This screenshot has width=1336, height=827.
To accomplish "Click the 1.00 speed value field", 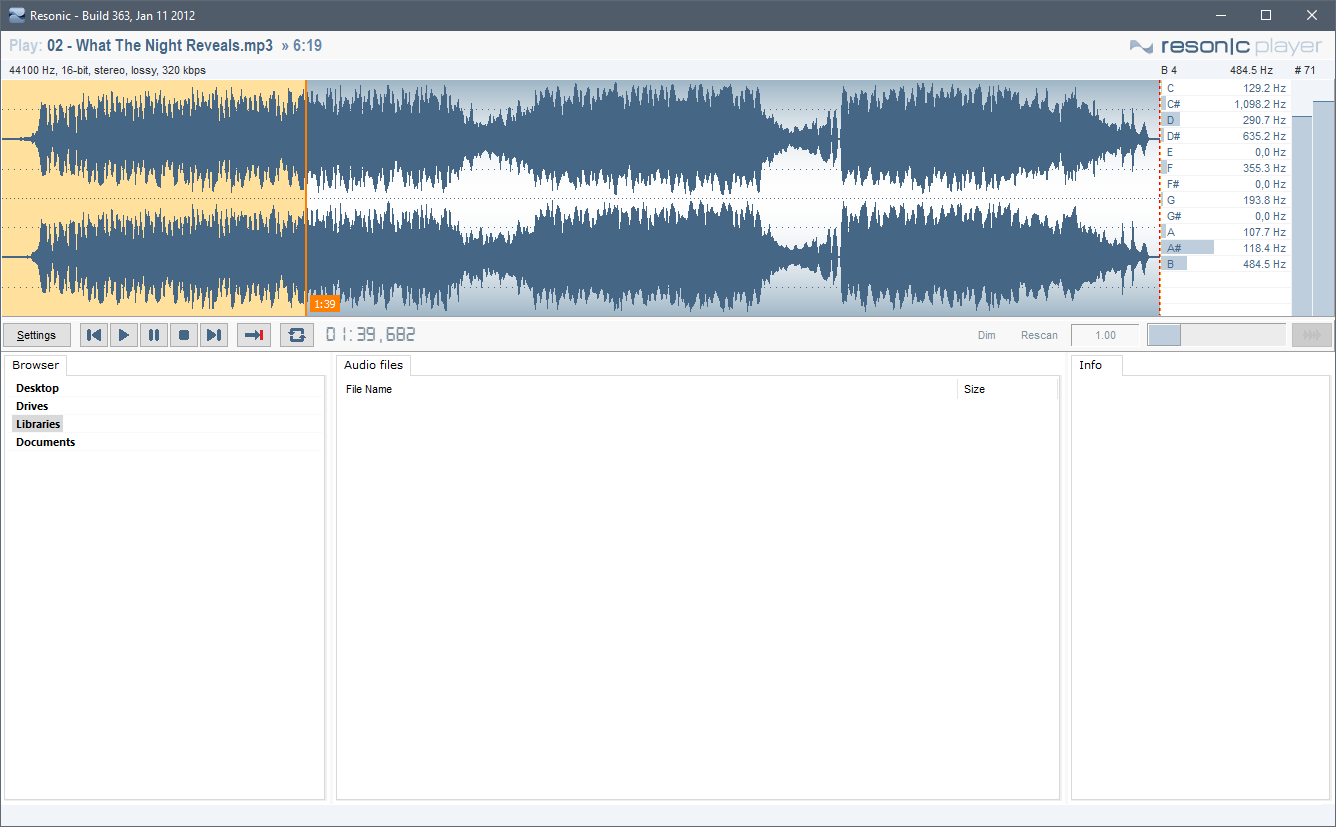I will 1105,335.
